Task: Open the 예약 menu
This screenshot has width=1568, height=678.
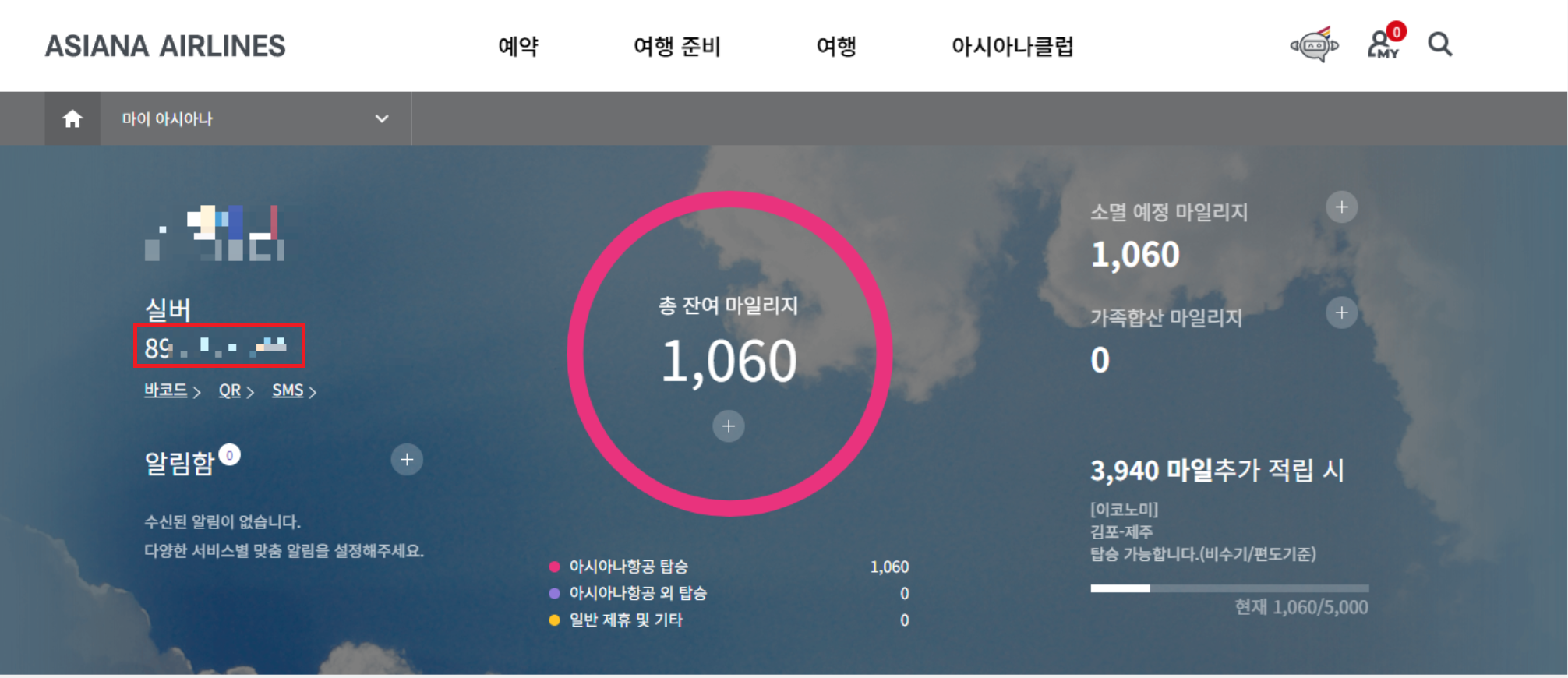Action: [x=518, y=46]
